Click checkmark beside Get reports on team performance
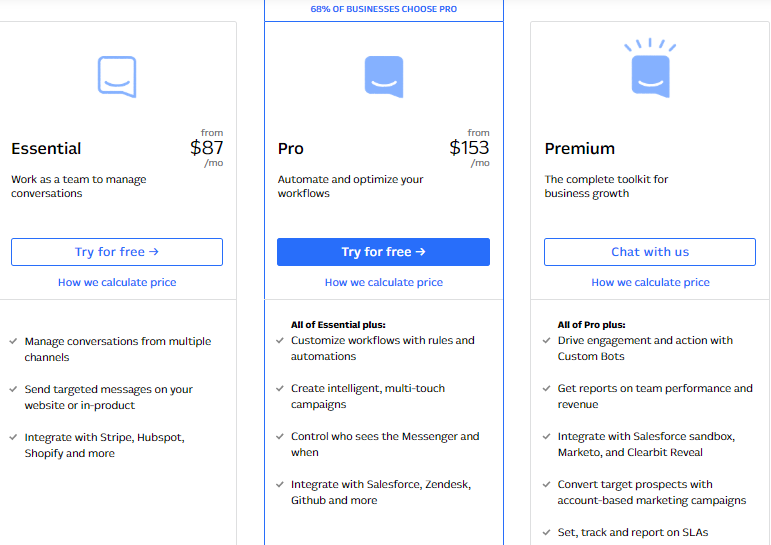 (546, 389)
